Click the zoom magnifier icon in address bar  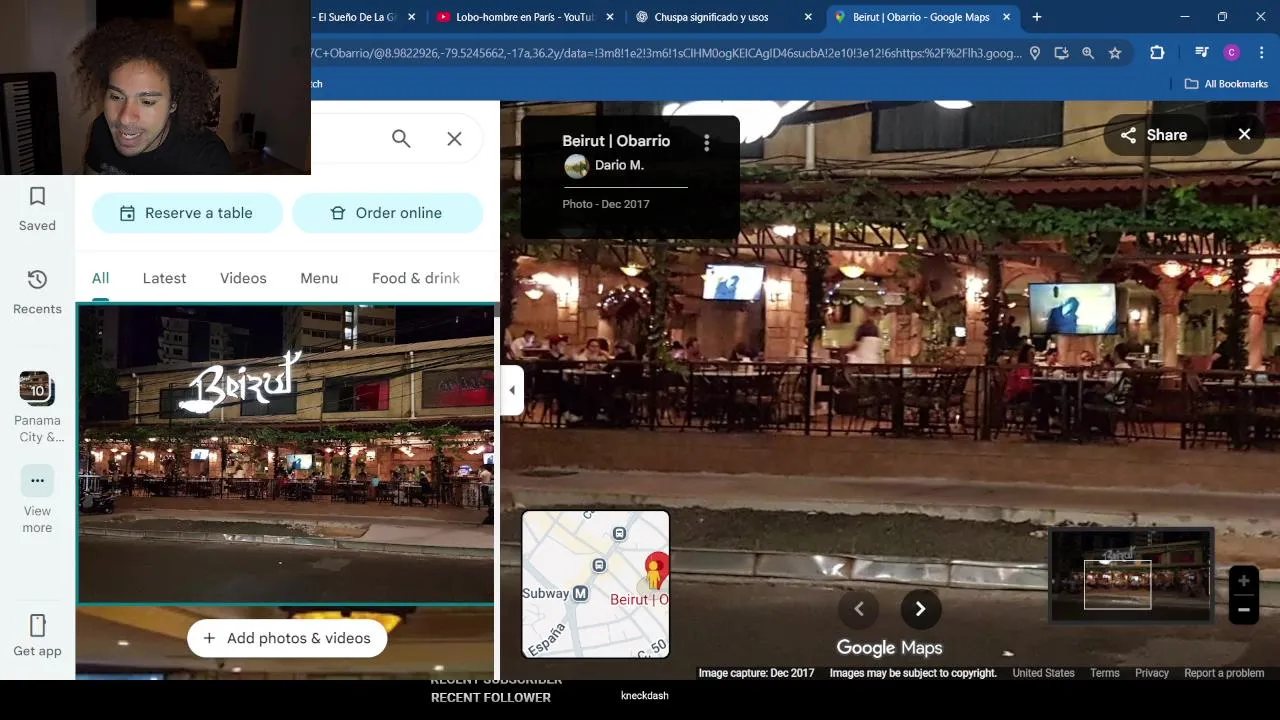pos(1088,53)
